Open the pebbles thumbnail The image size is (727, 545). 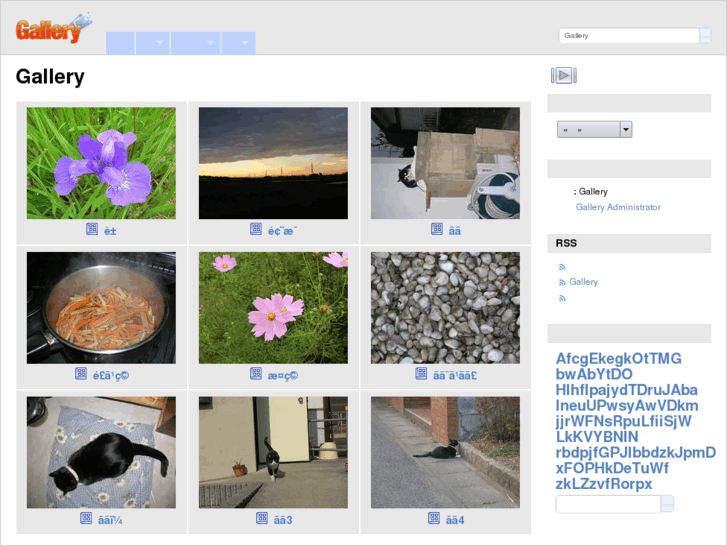(x=445, y=308)
